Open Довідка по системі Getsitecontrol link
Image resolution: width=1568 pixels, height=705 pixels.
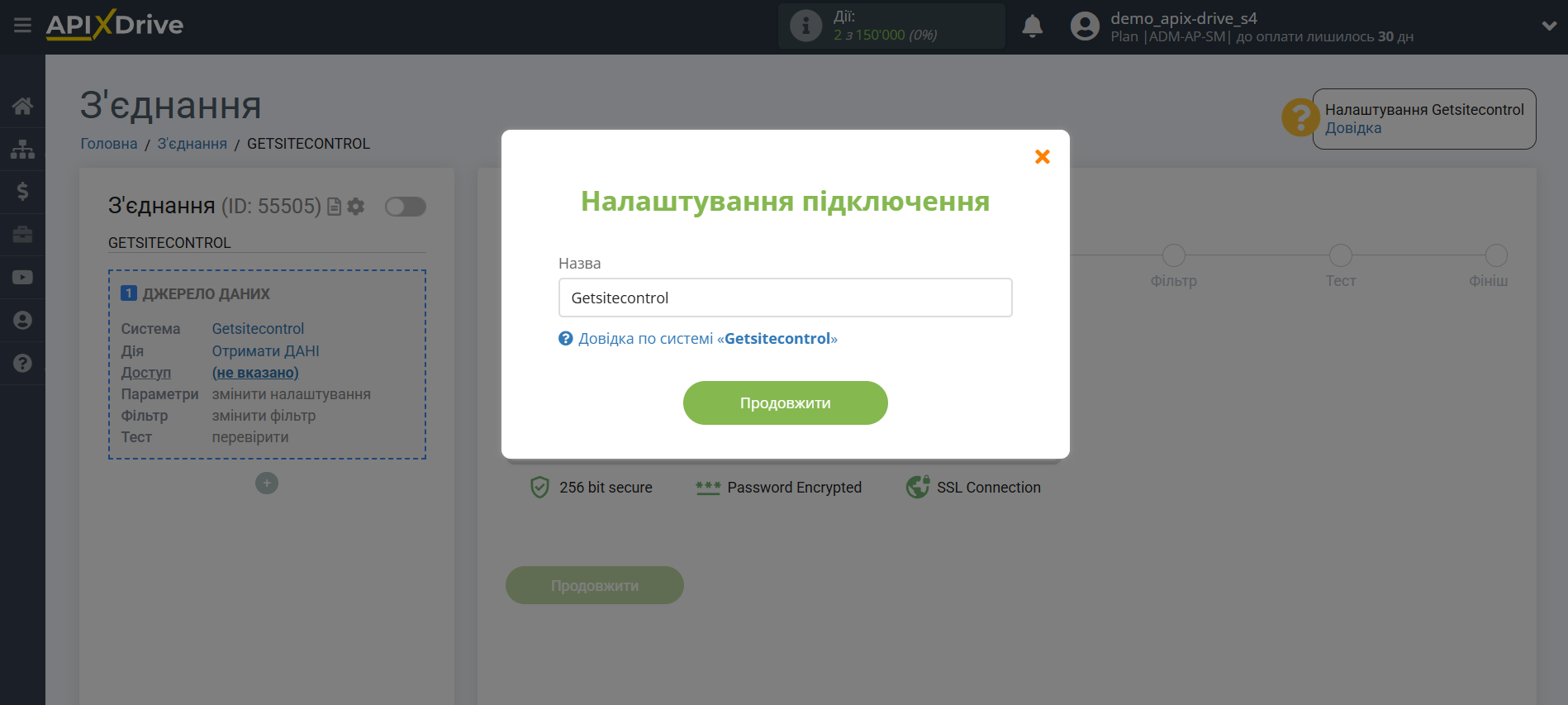(698, 339)
